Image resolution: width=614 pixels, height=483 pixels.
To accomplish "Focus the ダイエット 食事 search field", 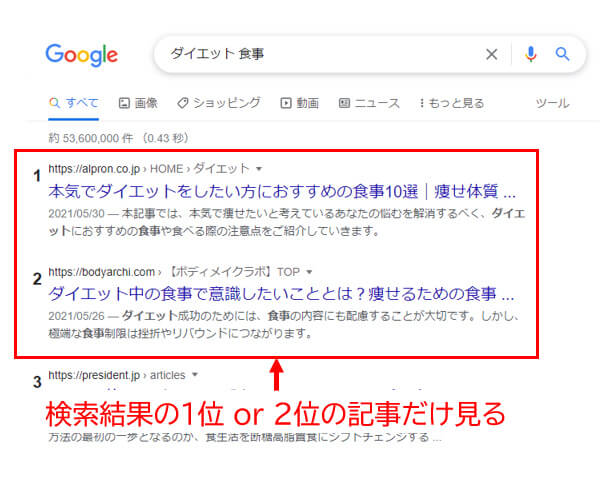I will tap(321, 54).
